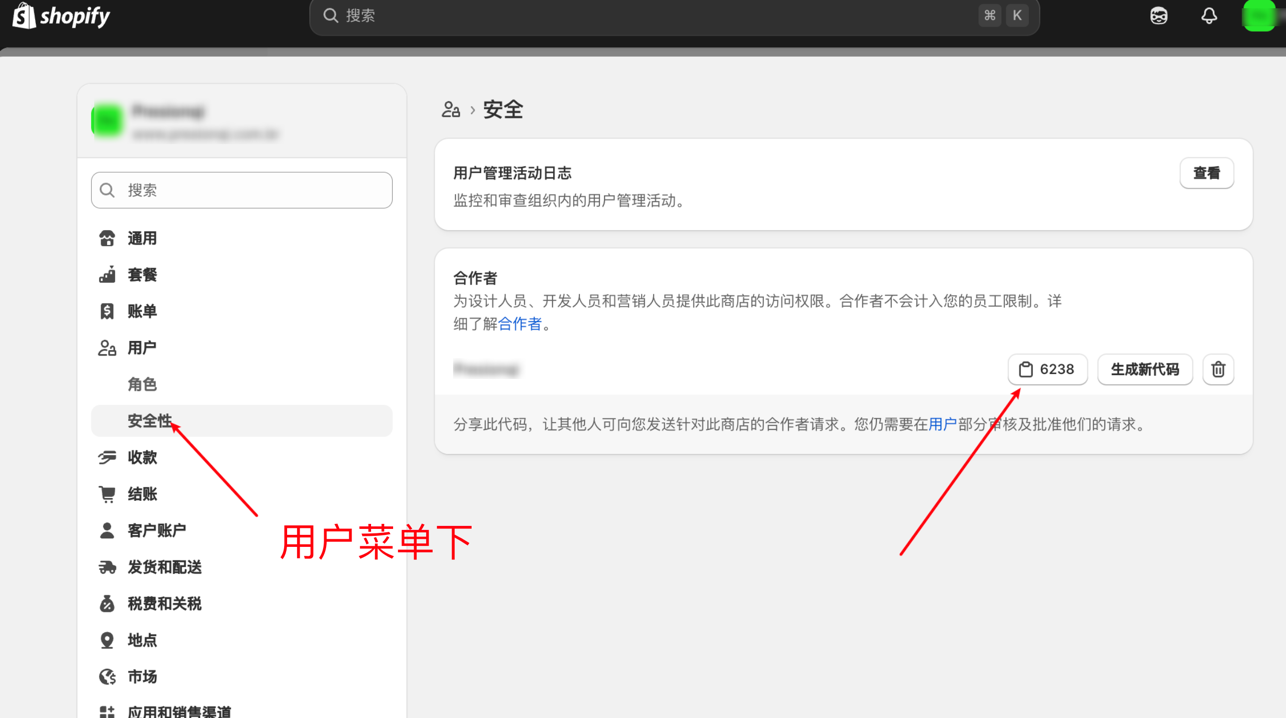Image resolution: width=1286 pixels, height=718 pixels.
Task: Click the payments icon beside 收款
Action: pos(107,457)
